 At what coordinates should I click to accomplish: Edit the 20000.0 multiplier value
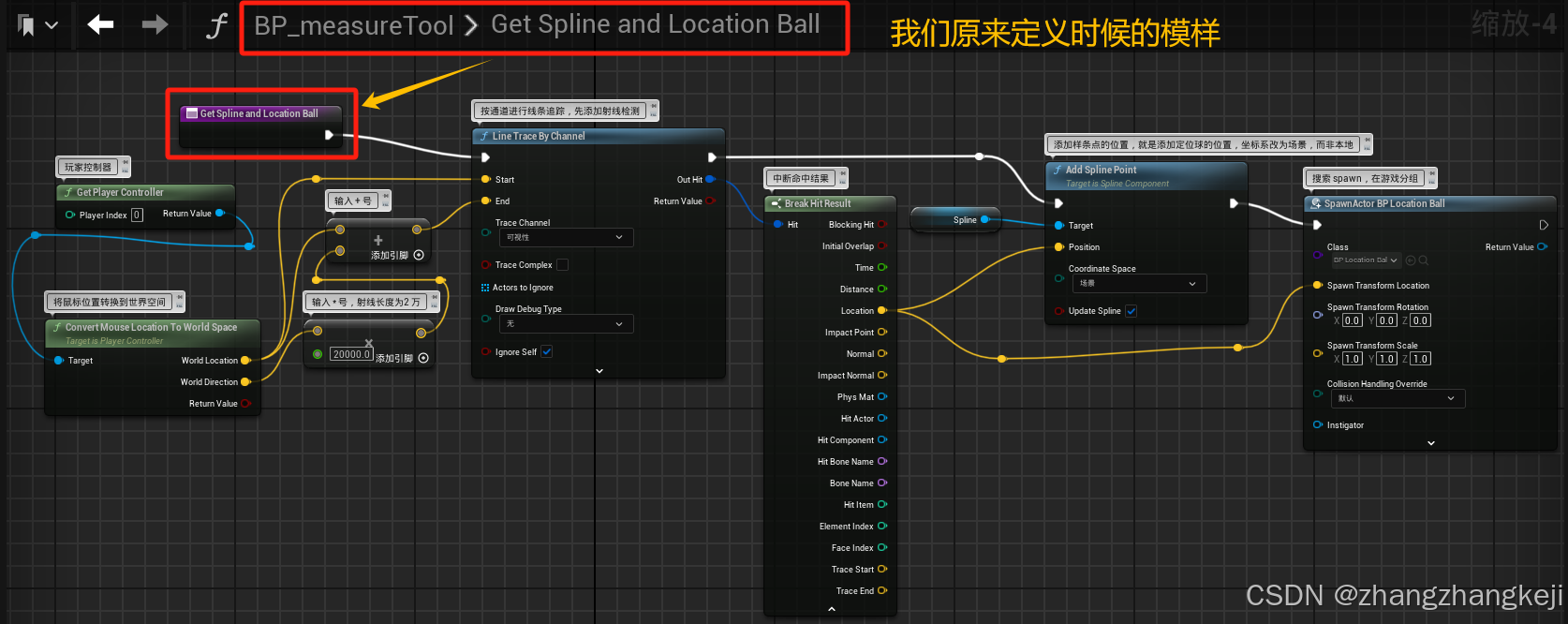tap(351, 354)
